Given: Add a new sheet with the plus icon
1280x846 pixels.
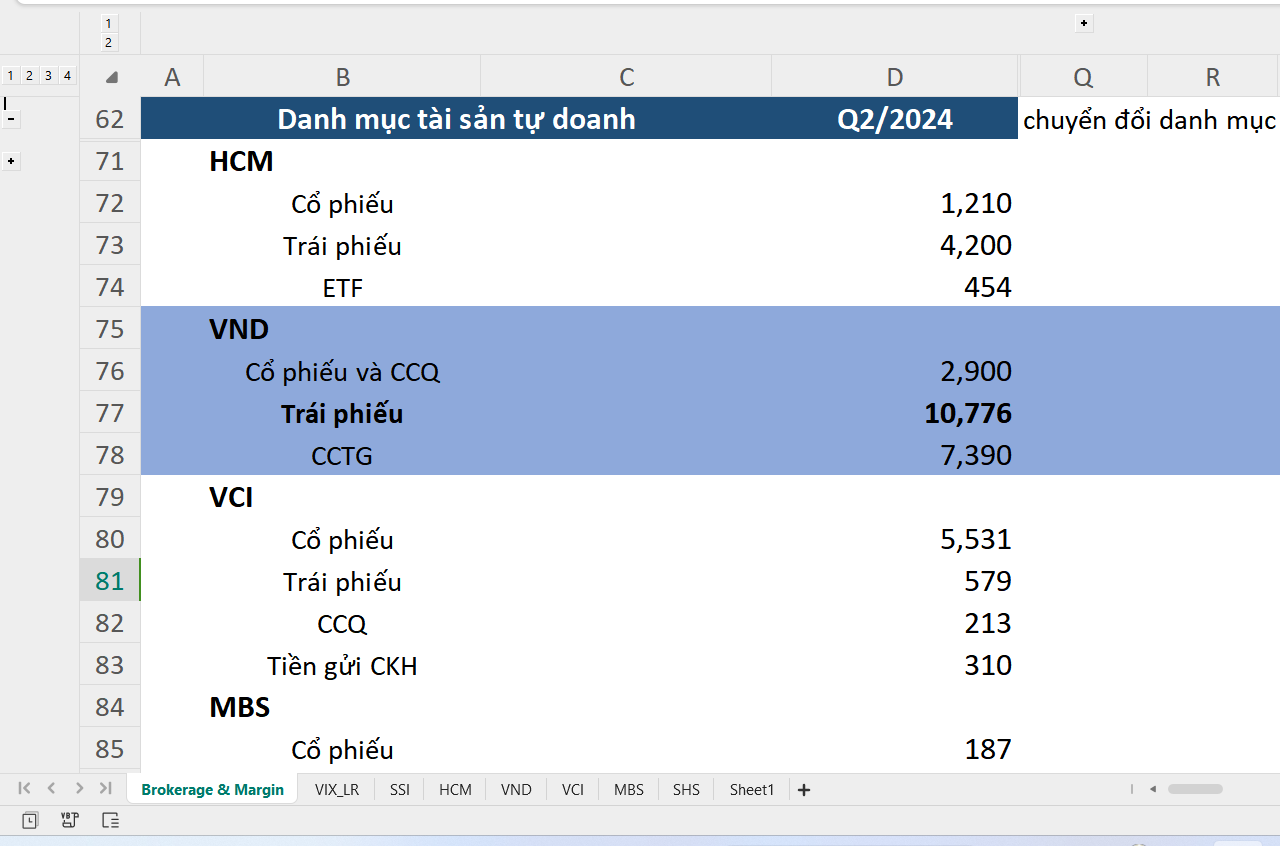Looking at the screenshot, I should 804,790.
